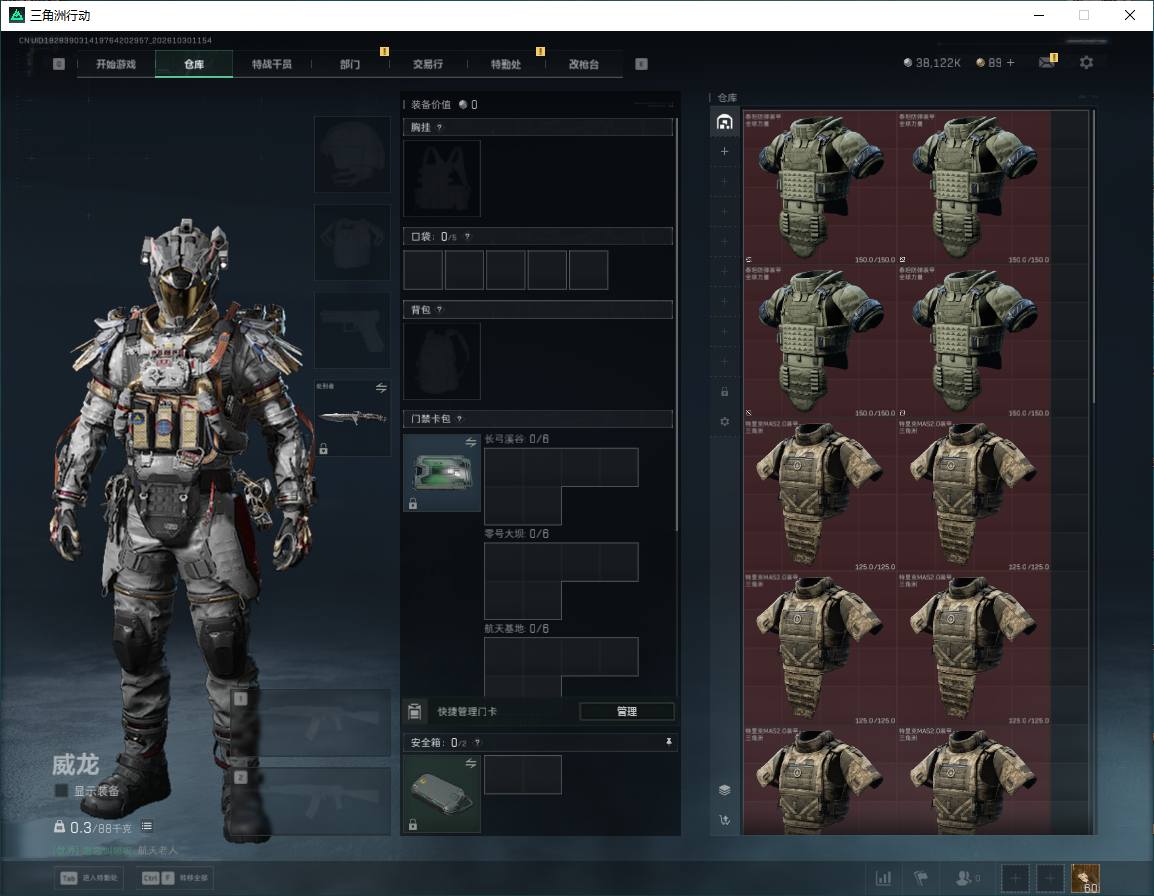The width and height of the screenshot is (1154, 896).
Task: Add a storage page with the sidebar plus
Action: click(724, 151)
